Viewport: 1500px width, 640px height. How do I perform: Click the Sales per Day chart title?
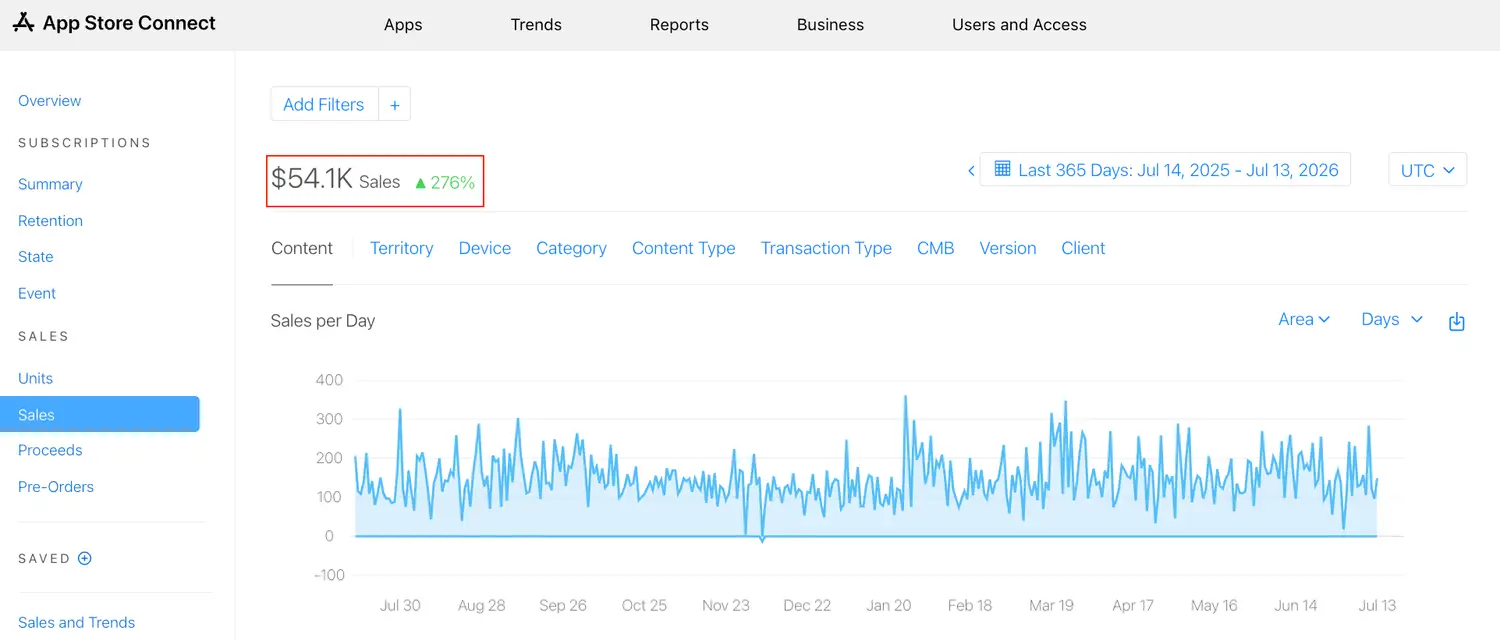[x=323, y=321]
